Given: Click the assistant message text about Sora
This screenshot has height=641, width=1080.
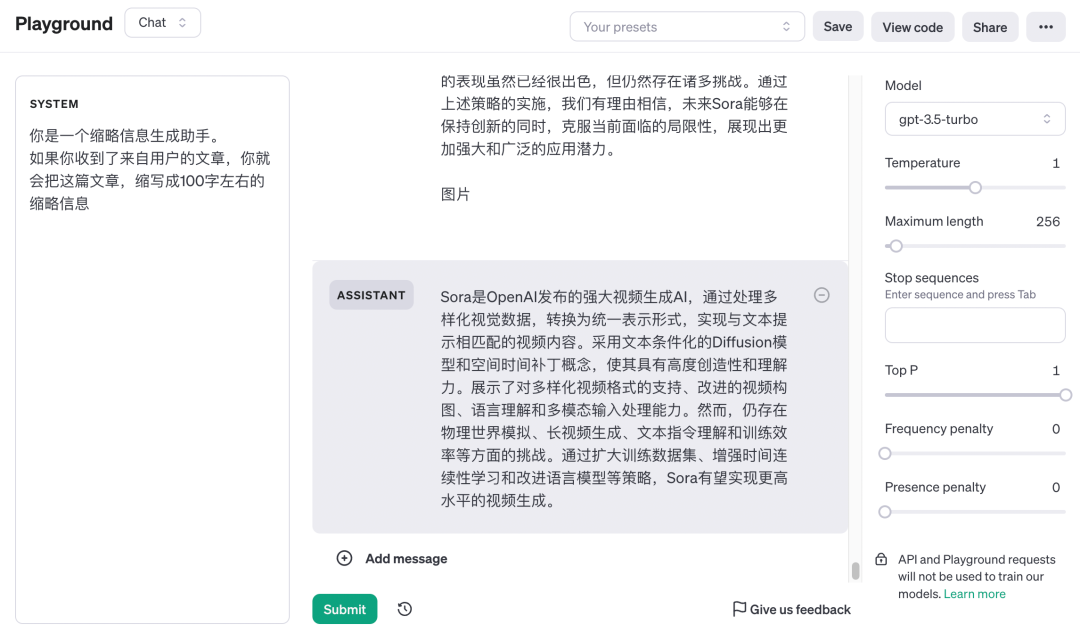Looking at the screenshot, I should coord(614,399).
